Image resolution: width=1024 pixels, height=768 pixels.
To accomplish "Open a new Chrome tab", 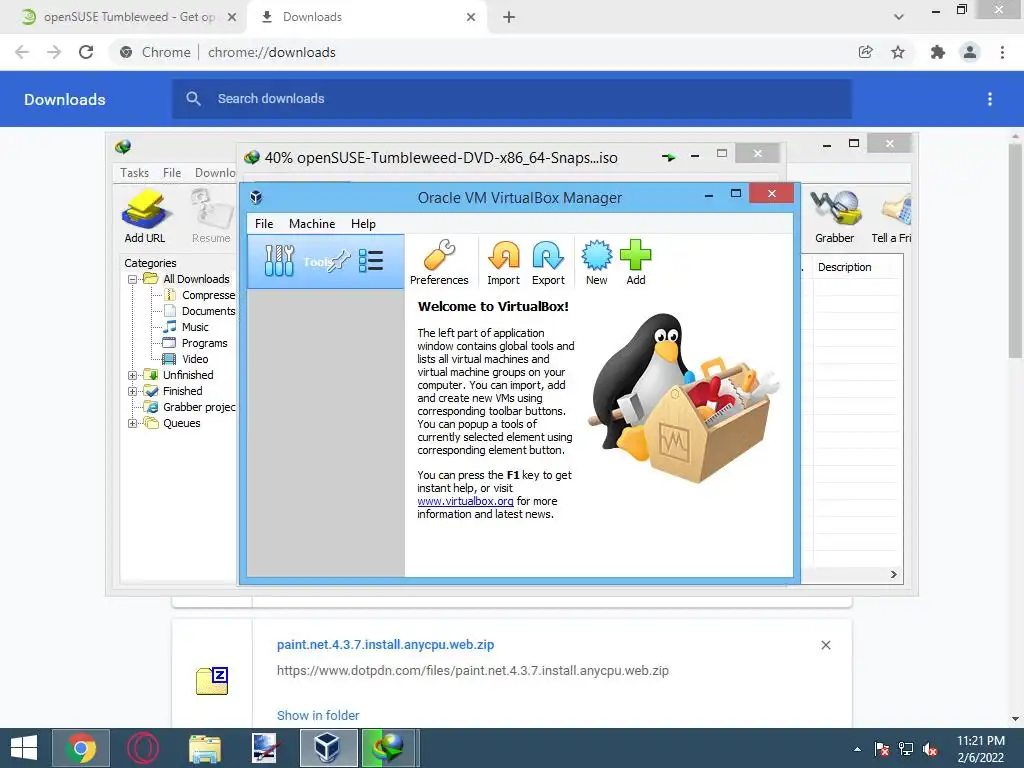I will [x=509, y=17].
